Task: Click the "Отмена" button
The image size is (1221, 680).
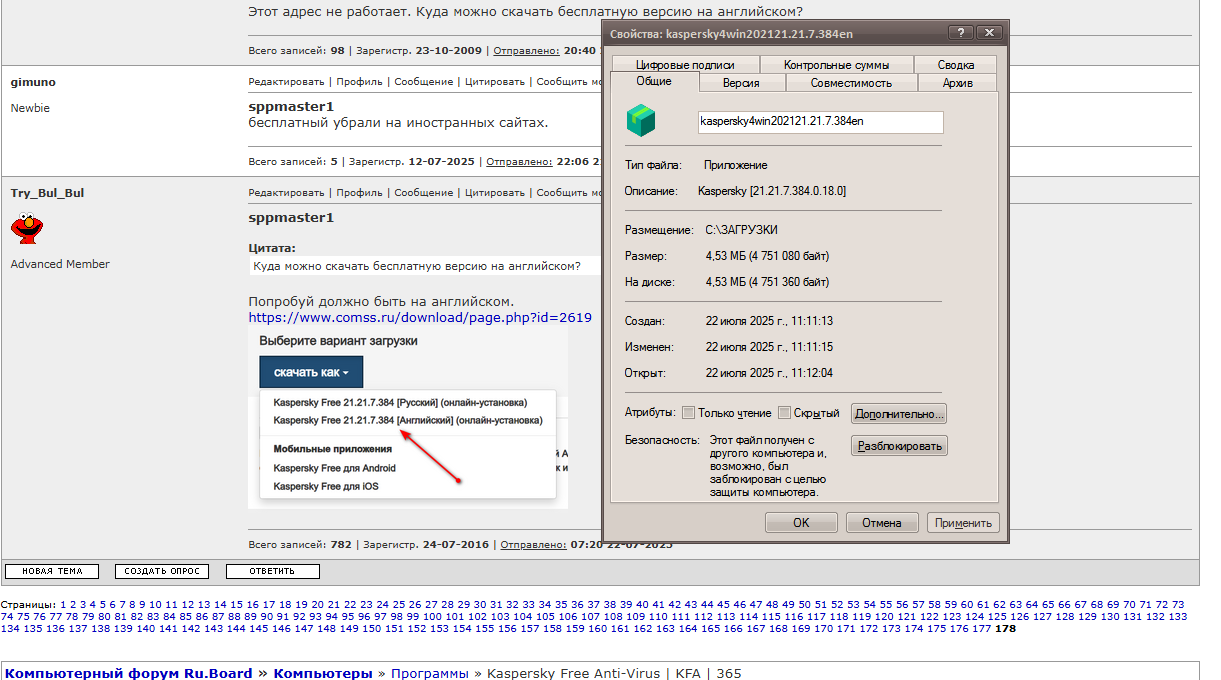Action: 882,523
